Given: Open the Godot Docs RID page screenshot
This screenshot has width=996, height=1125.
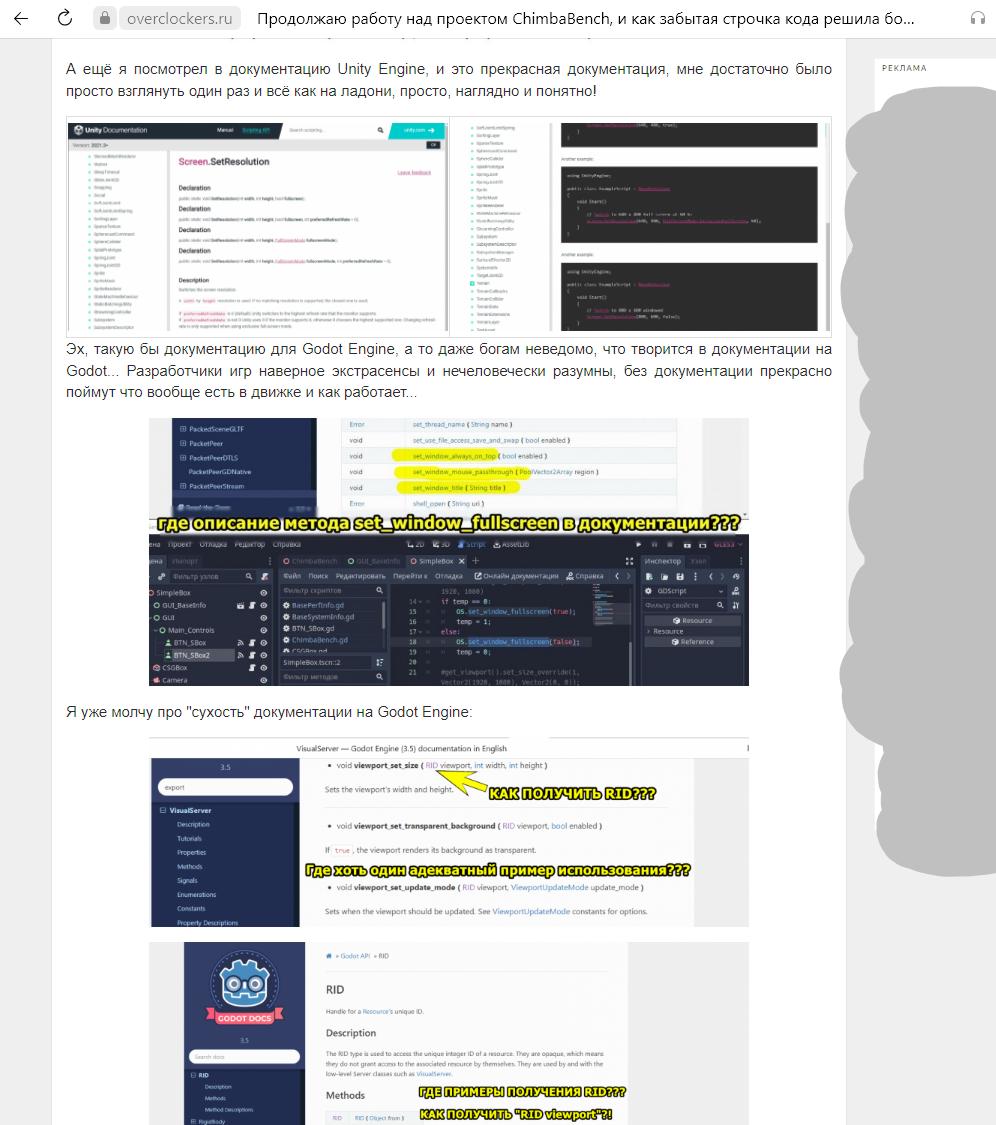Looking at the screenshot, I should (x=448, y=1033).
